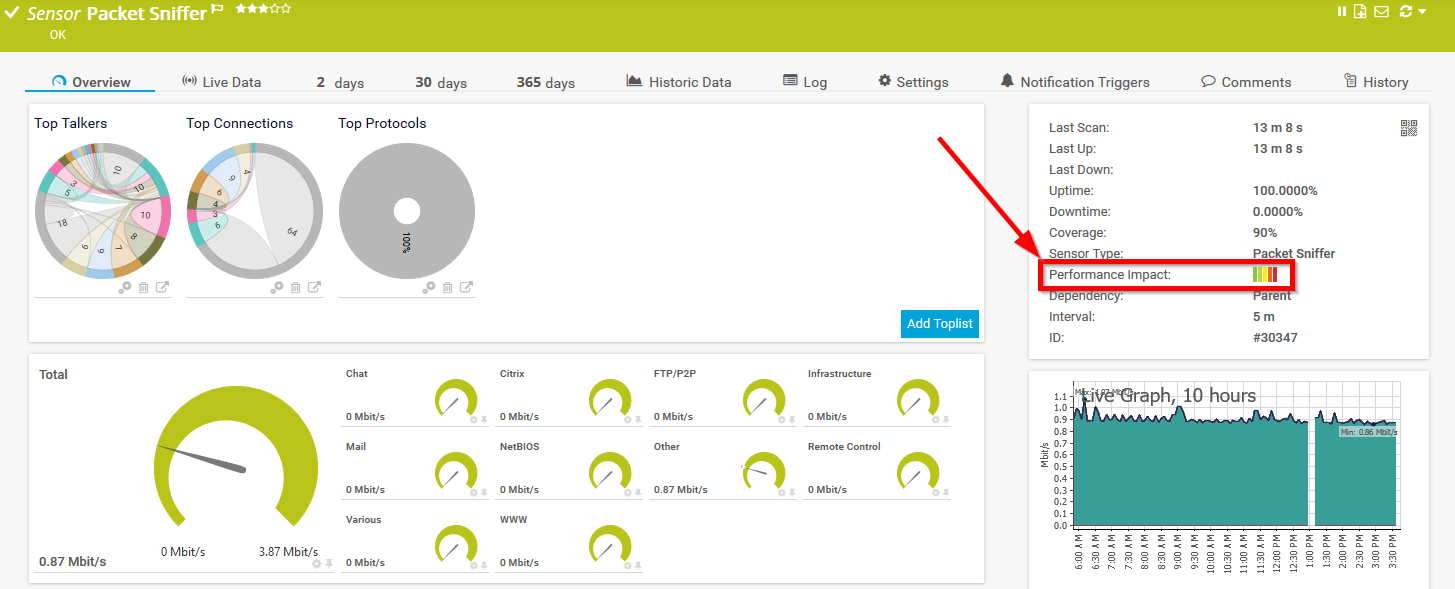Click the Add Toplist button
The height and width of the screenshot is (589, 1455).
939,324
